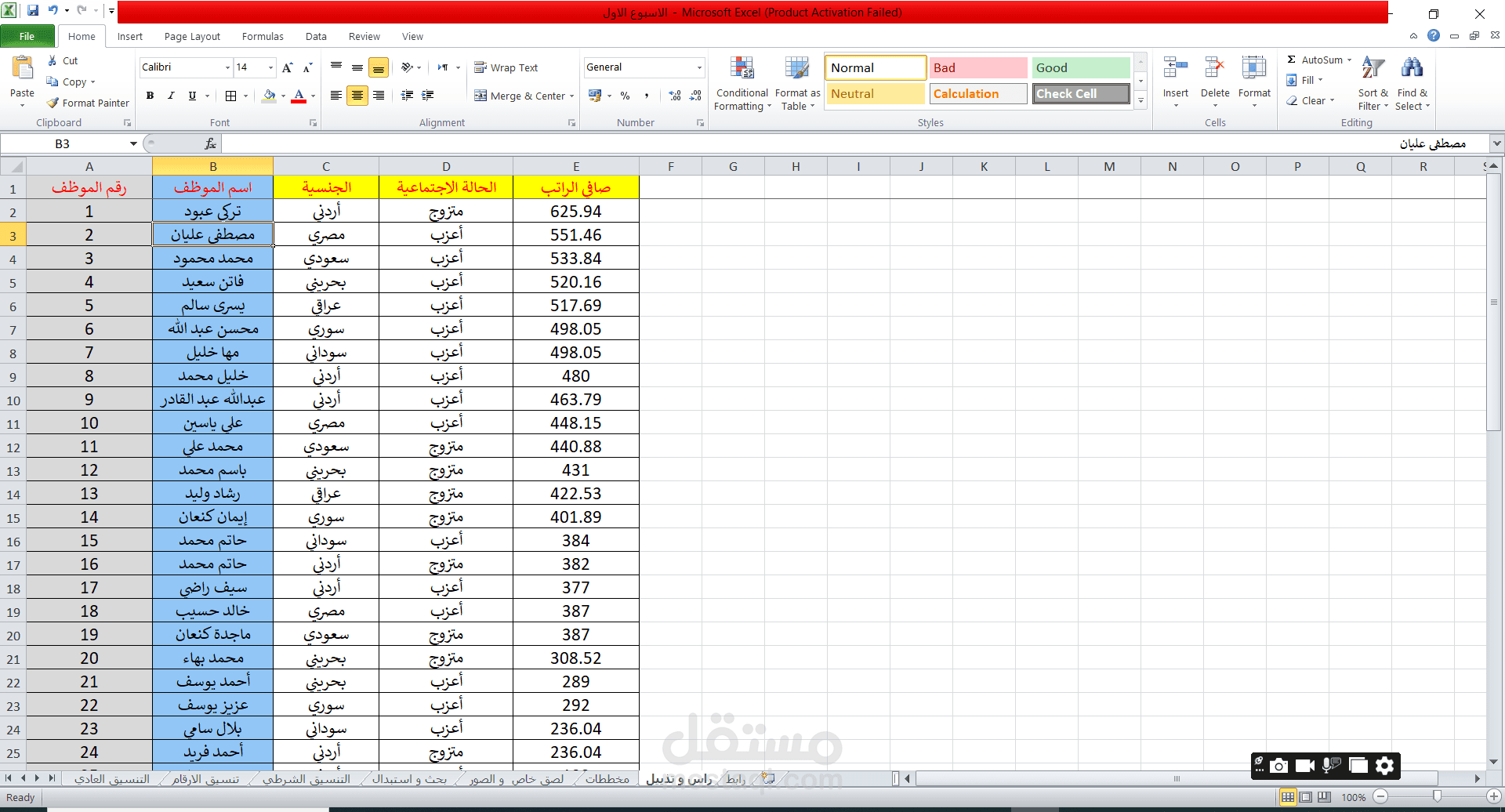Toggle Underline formatting
Viewport: 1505px width, 812px height.
tap(192, 96)
